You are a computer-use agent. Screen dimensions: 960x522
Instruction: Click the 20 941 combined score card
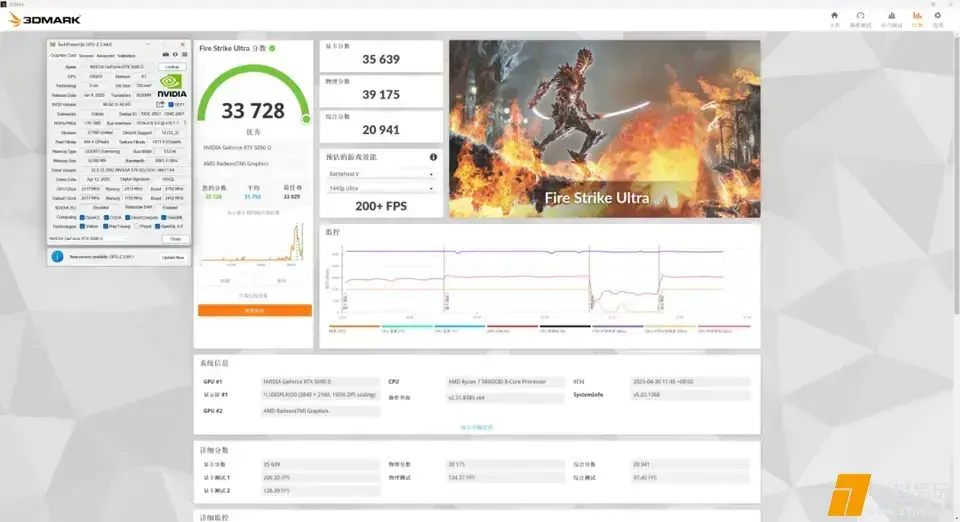(381, 127)
